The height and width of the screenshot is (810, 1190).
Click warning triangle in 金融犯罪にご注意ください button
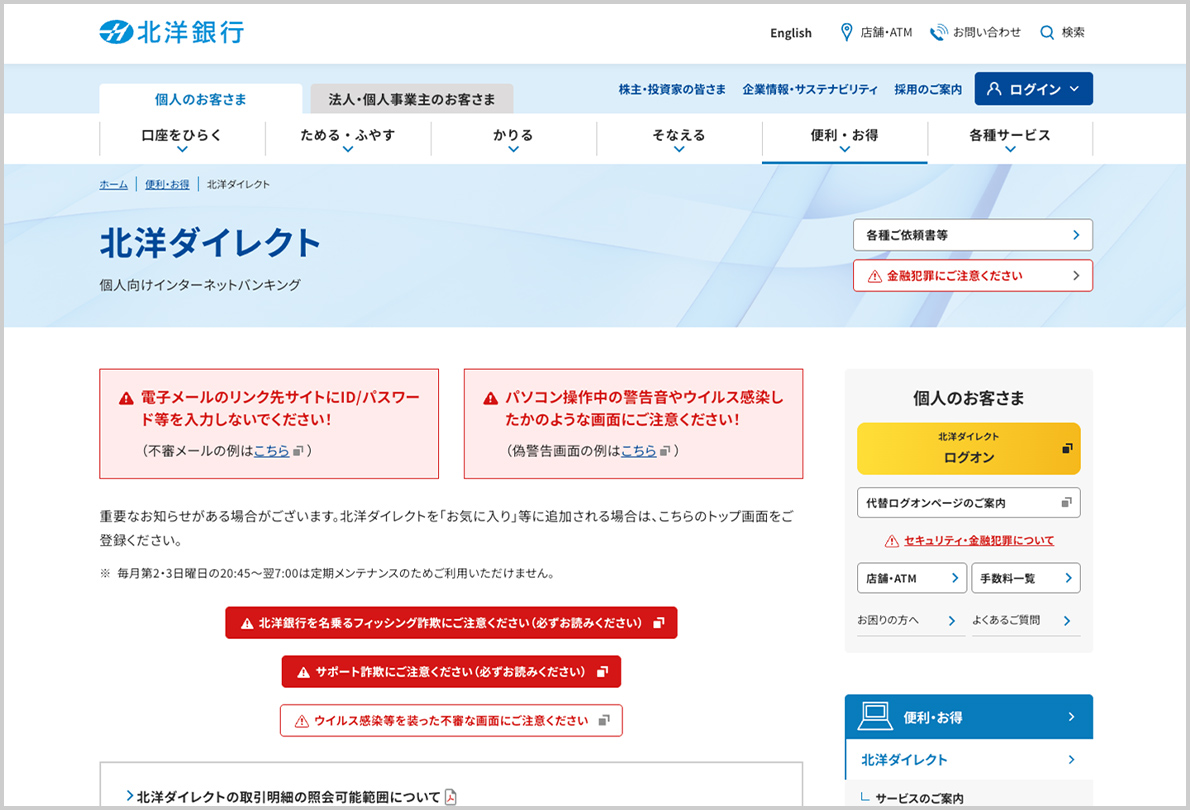(x=874, y=276)
